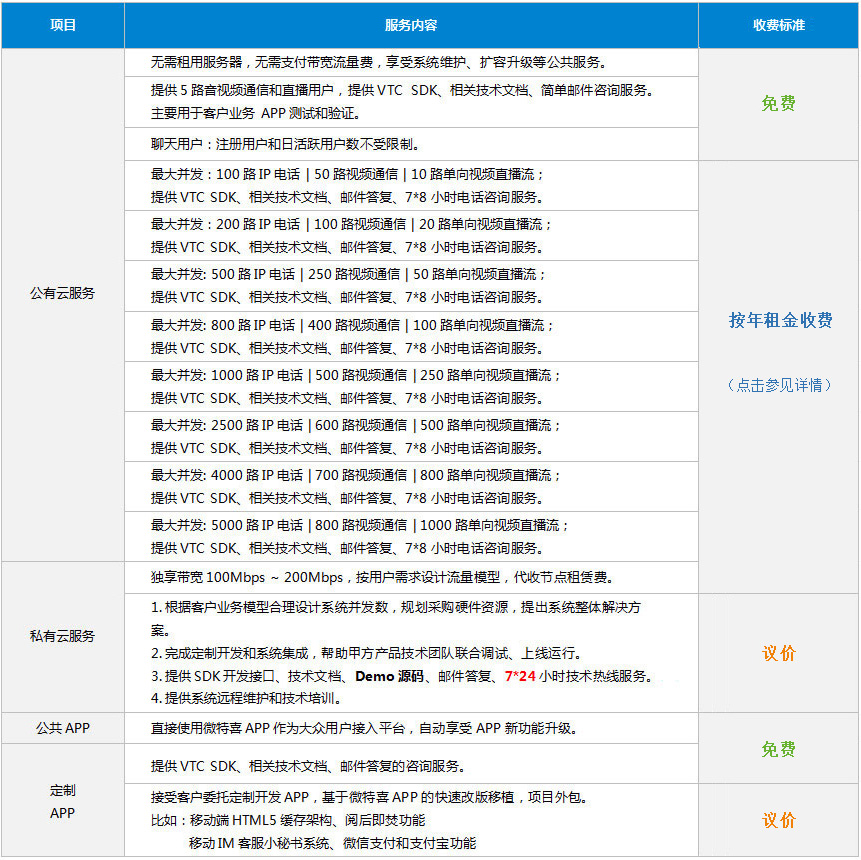
Task: Click the 公共 APP row label
Action: (x=63, y=728)
